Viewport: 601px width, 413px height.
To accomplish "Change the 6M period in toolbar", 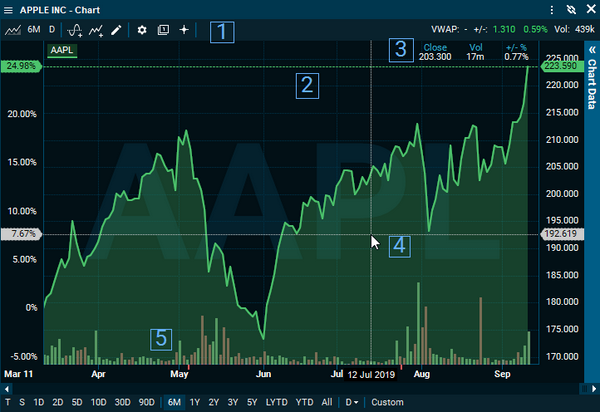I will 34,30.
